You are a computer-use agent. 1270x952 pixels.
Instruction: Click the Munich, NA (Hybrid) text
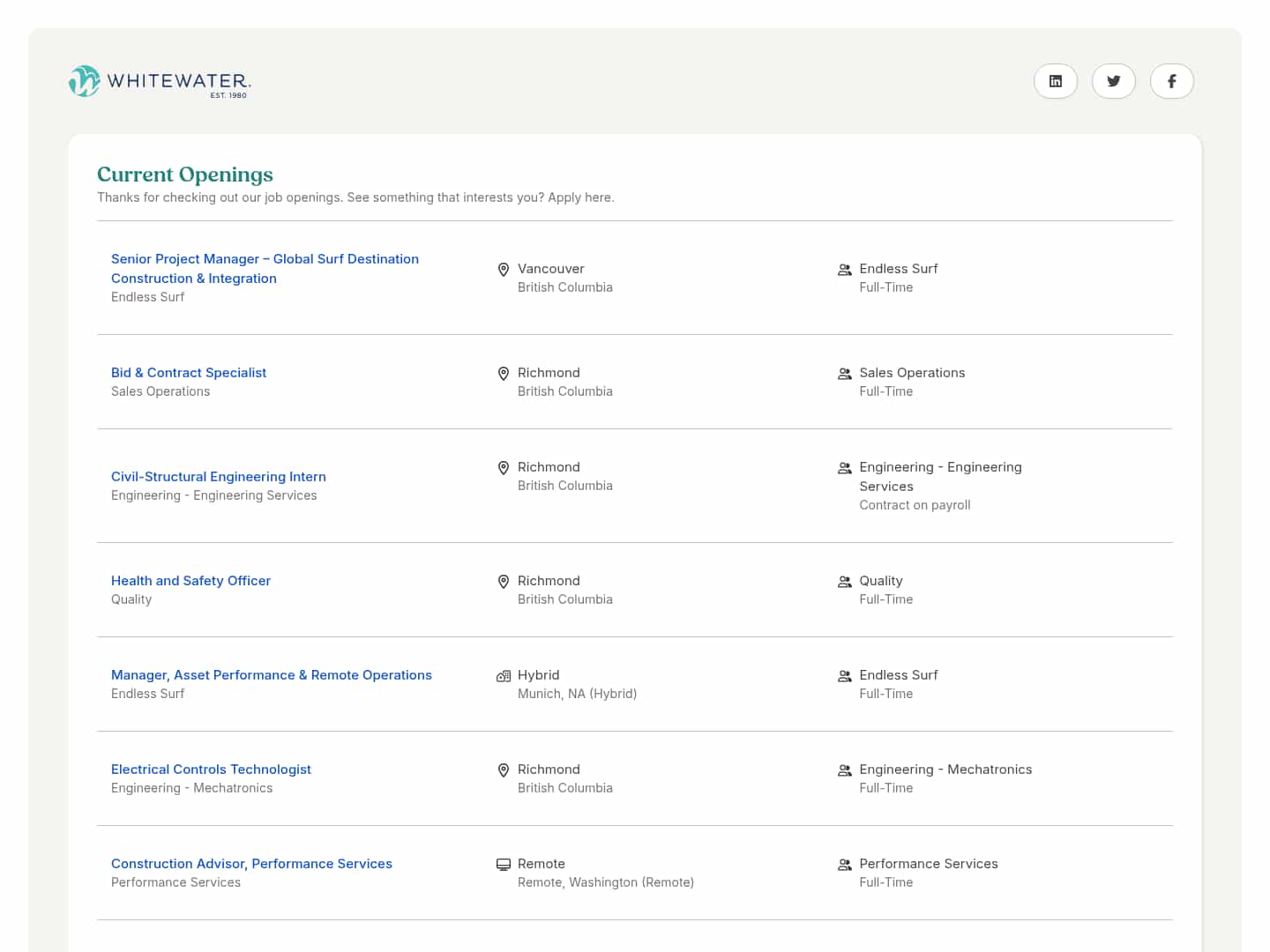point(577,694)
